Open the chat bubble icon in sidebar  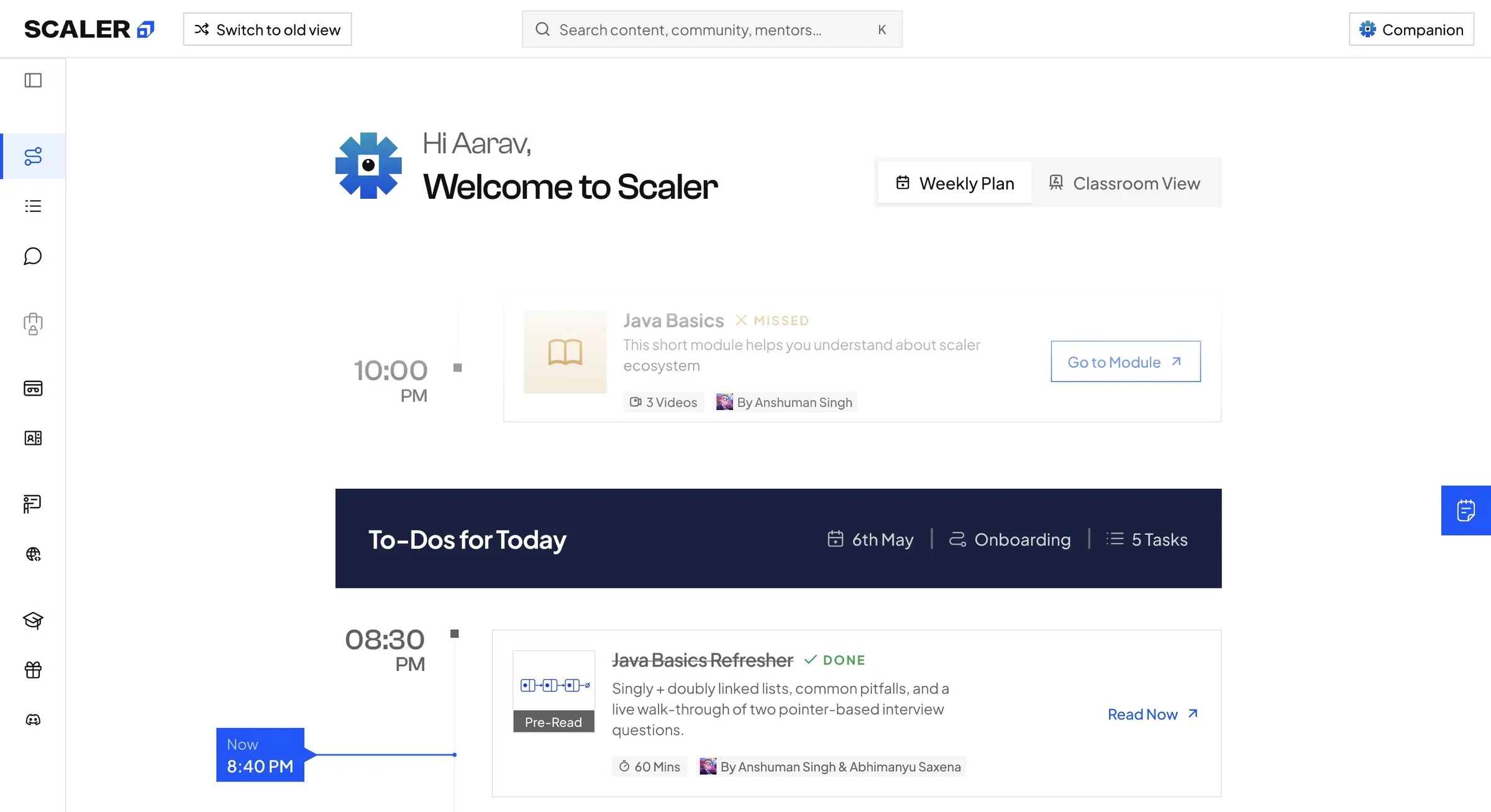(x=33, y=256)
